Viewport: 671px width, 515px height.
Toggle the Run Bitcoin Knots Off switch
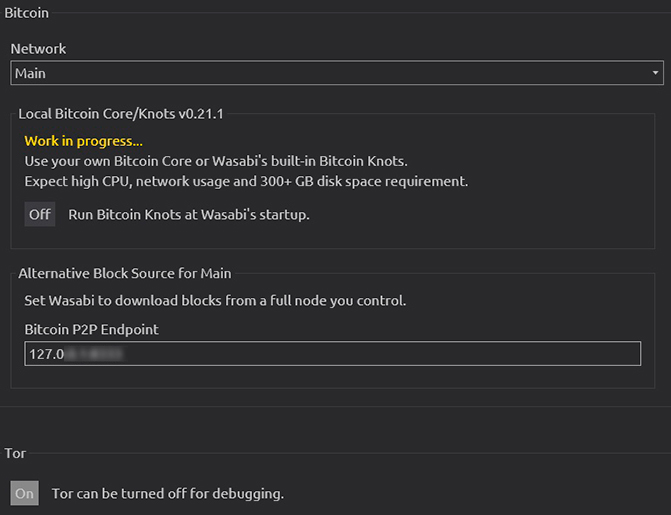tap(40, 214)
